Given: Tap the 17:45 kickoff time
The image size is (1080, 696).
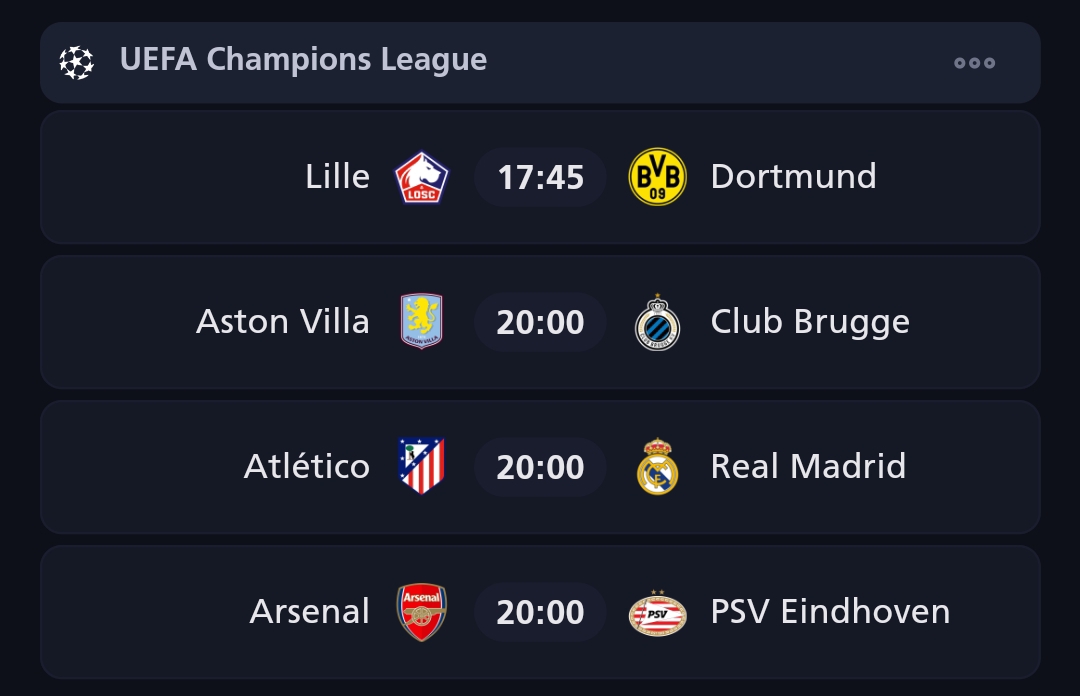Looking at the screenshot, I should pos(540,178).
